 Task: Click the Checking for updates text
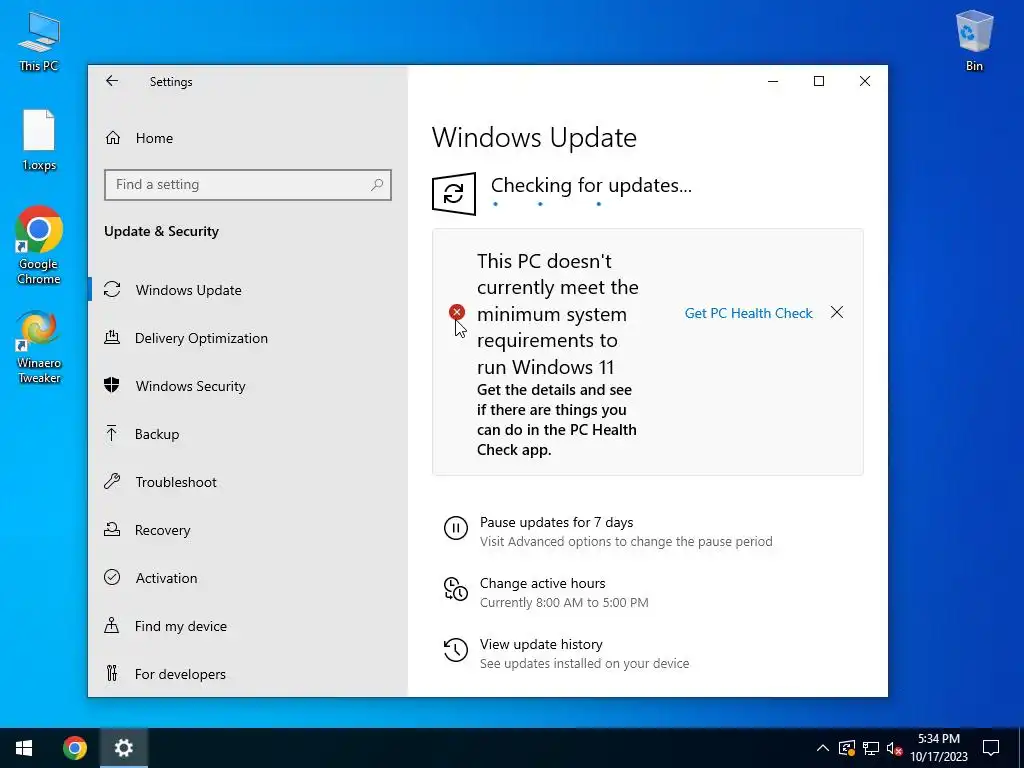coord(591,185)
